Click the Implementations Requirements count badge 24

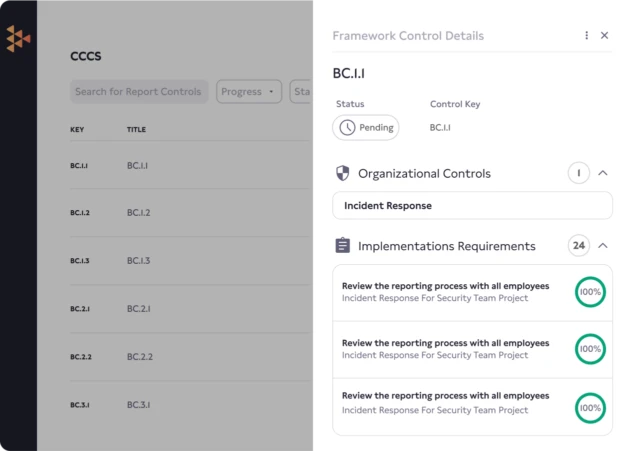tap(578, 246)
